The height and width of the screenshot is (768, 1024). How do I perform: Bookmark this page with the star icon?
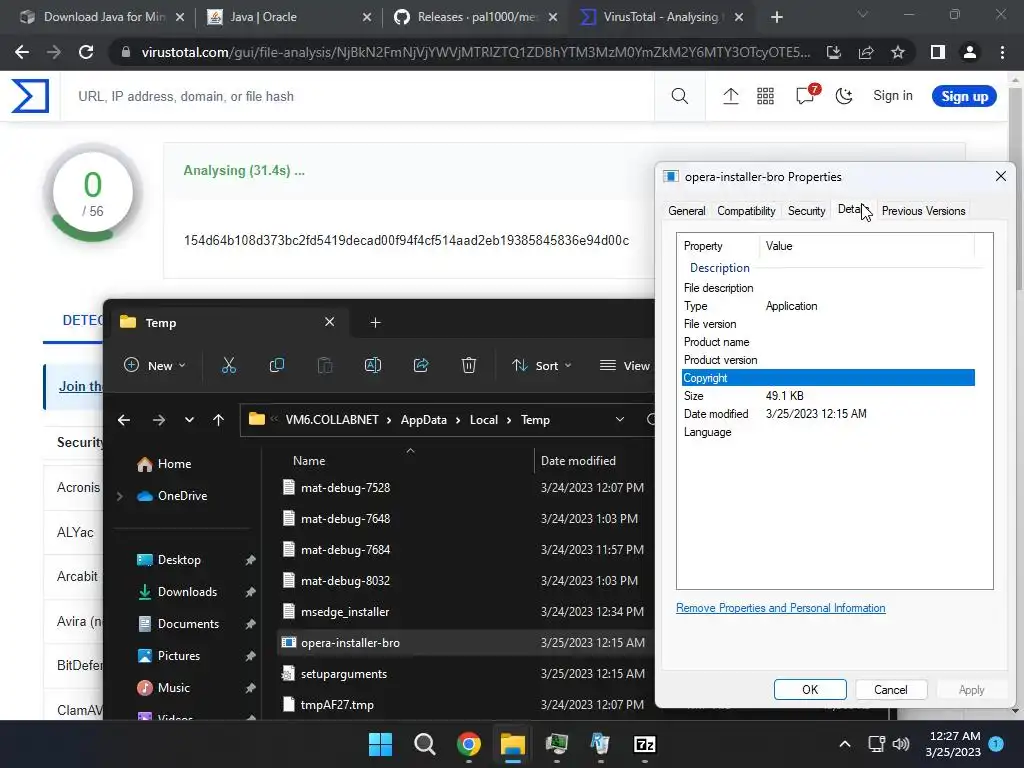pos(898,52)
